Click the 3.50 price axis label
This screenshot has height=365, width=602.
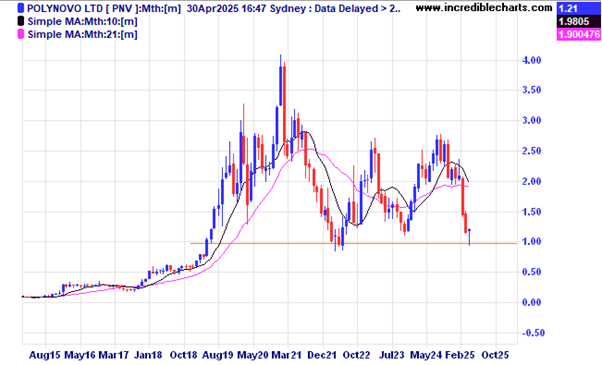tap(531, 90)
